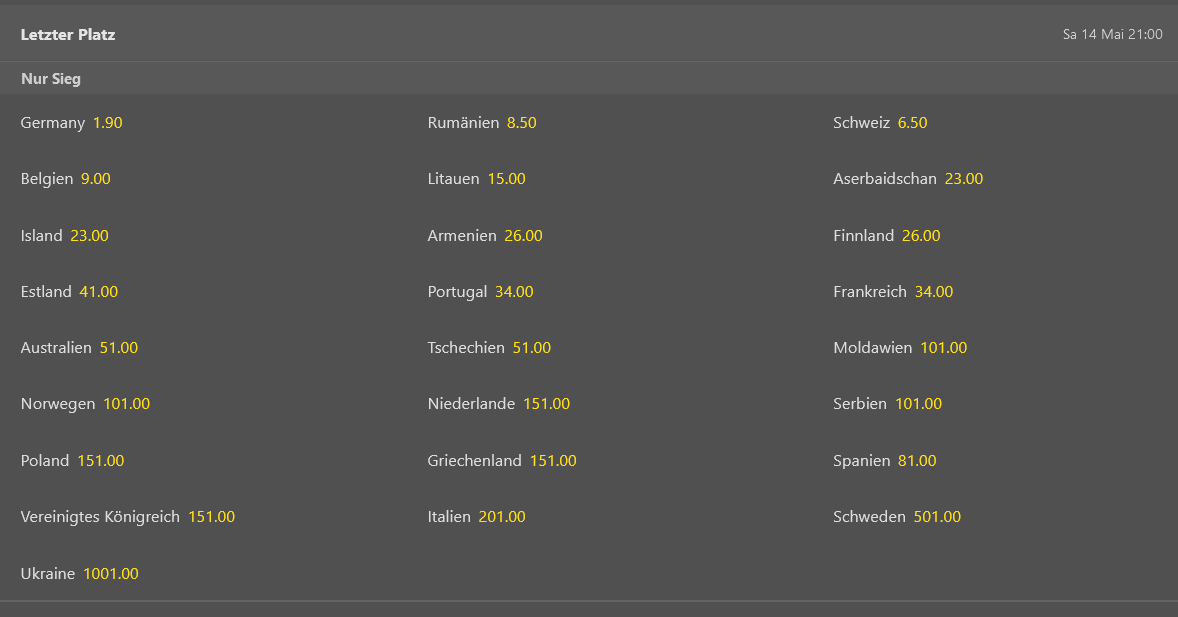Pick Rumänien at 8.50
This screenshot has height=617, width=1178.
coord(482,122)
